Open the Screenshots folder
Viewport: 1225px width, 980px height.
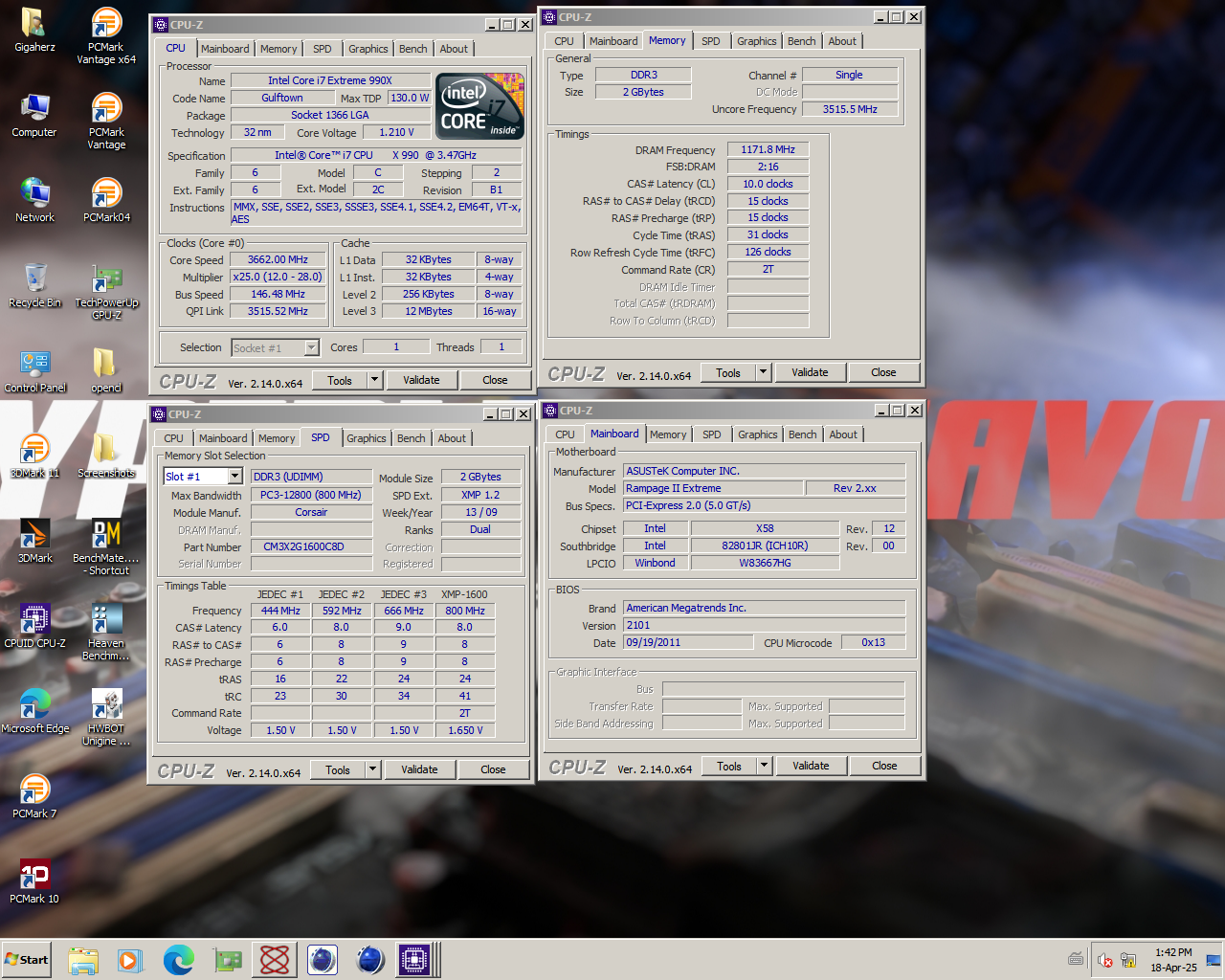coord(106,456)
